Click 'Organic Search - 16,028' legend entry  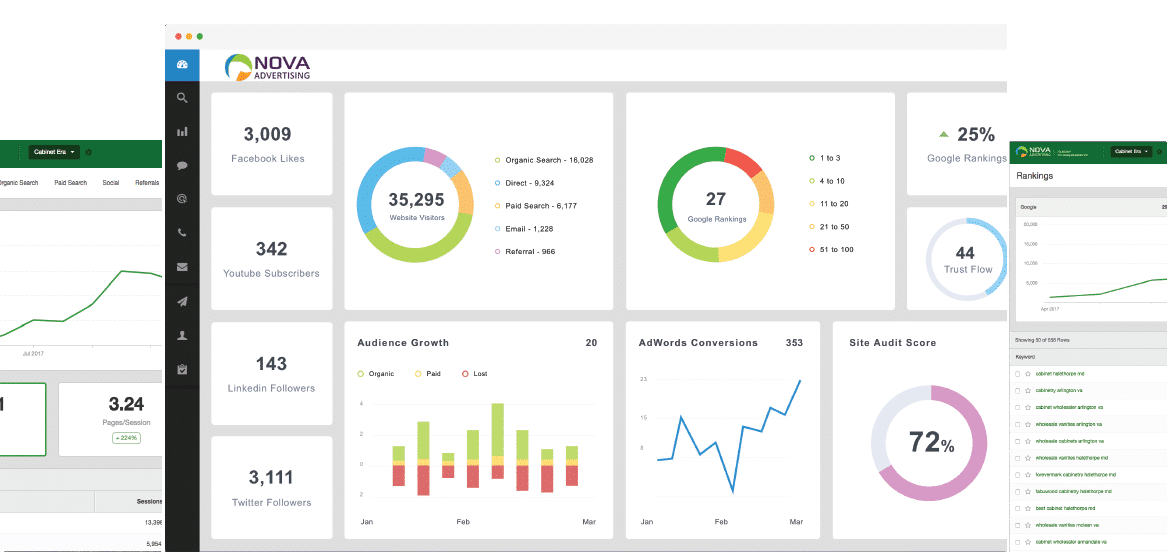(x=543, y=160)
